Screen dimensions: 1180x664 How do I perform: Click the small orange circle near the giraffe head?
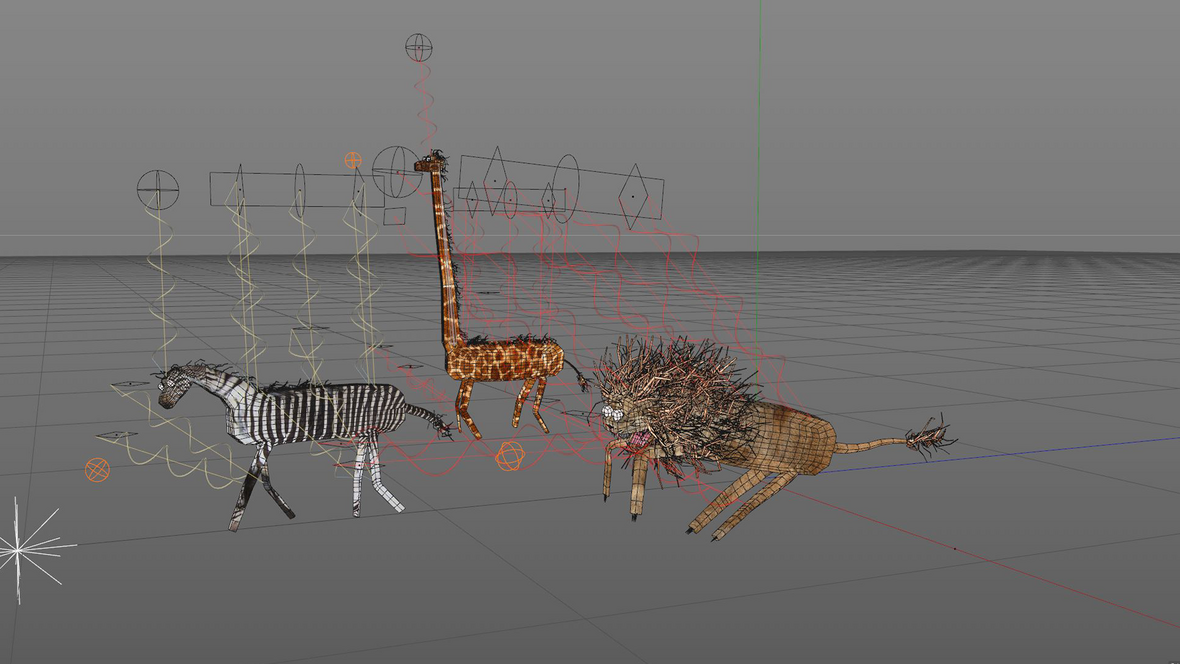point(353,159)
